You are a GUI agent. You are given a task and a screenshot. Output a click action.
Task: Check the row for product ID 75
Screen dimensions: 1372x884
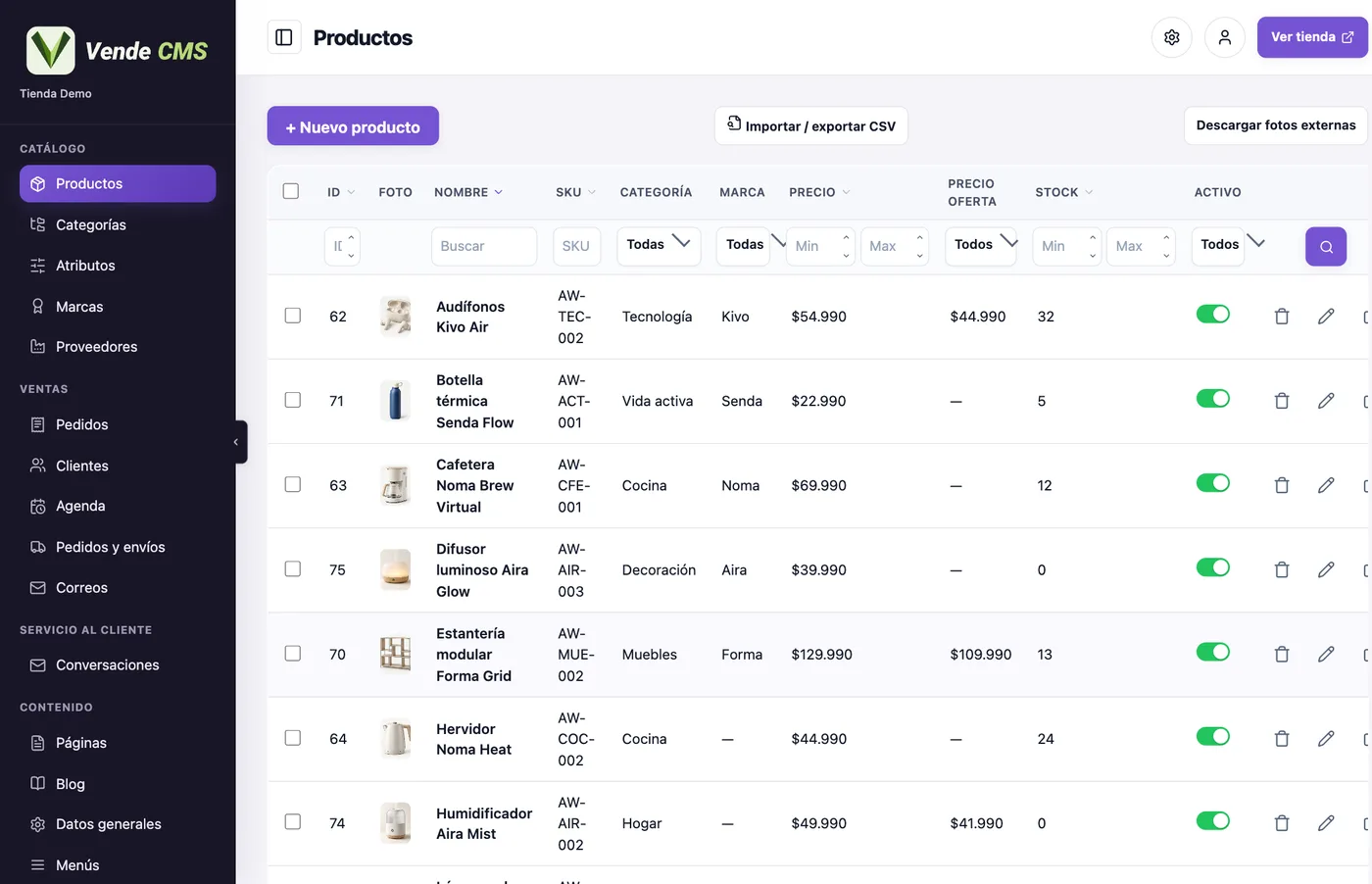pyautogui.click(x=293, y=568)
